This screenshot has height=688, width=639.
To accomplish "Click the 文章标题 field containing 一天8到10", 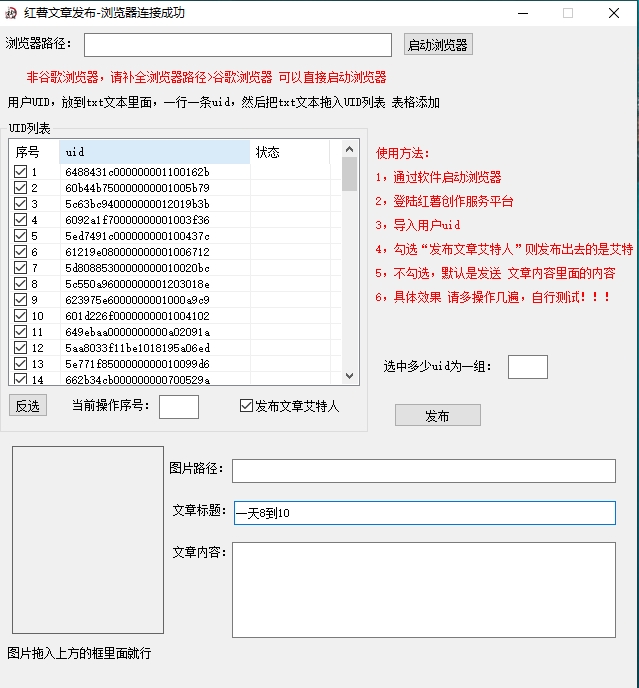I will click(x=424, y=512).
